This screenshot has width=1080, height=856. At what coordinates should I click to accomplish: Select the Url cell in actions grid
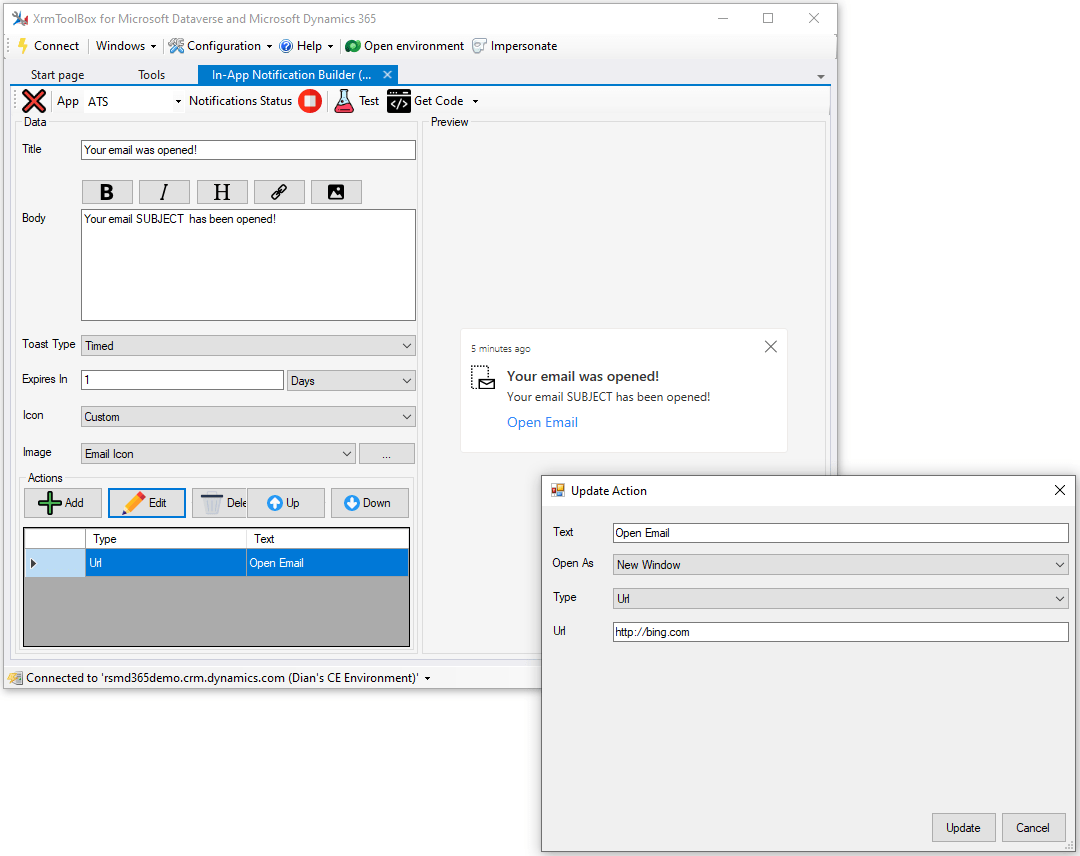coord(166,563)
